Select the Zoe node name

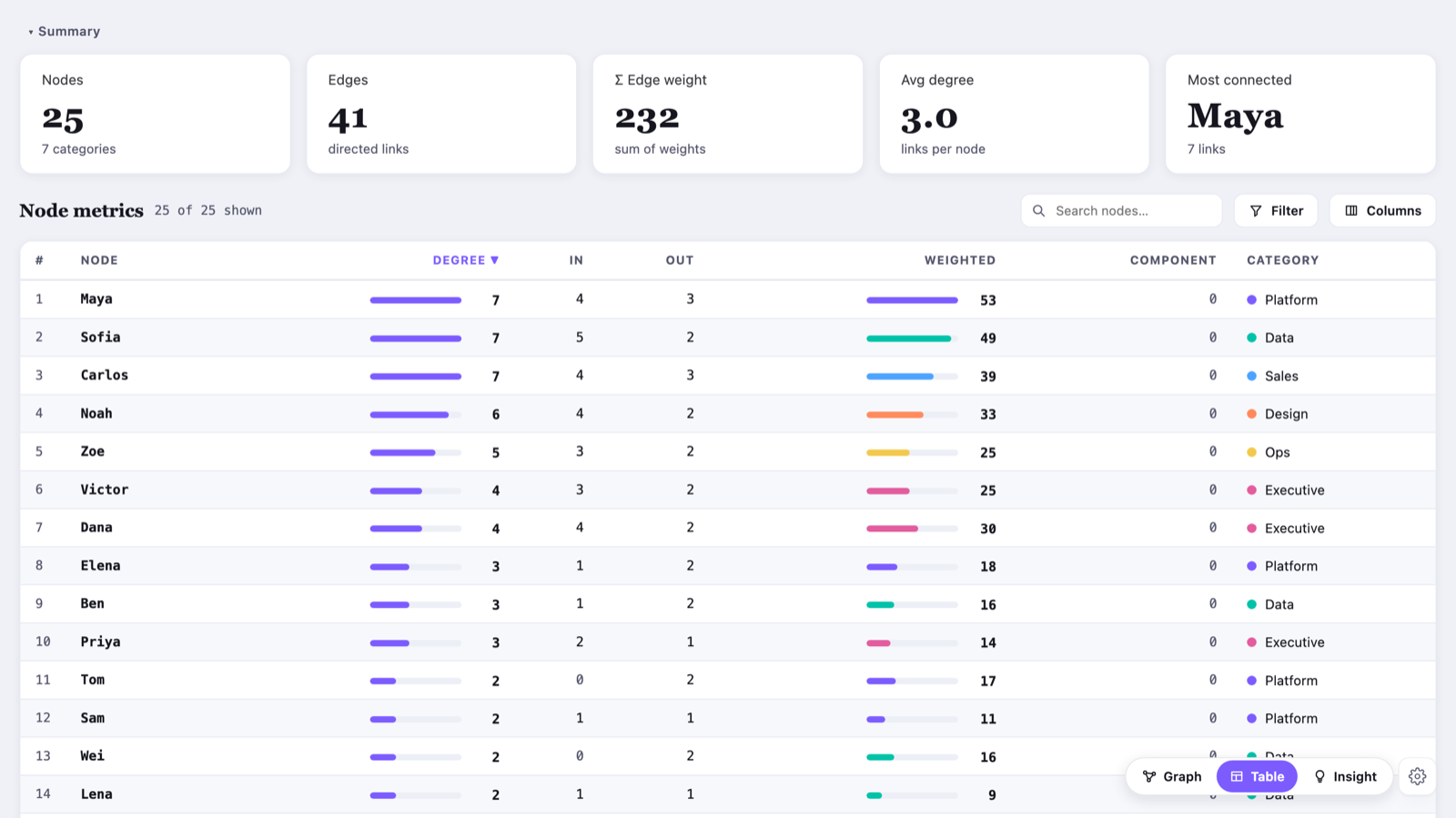pos(93,452)
